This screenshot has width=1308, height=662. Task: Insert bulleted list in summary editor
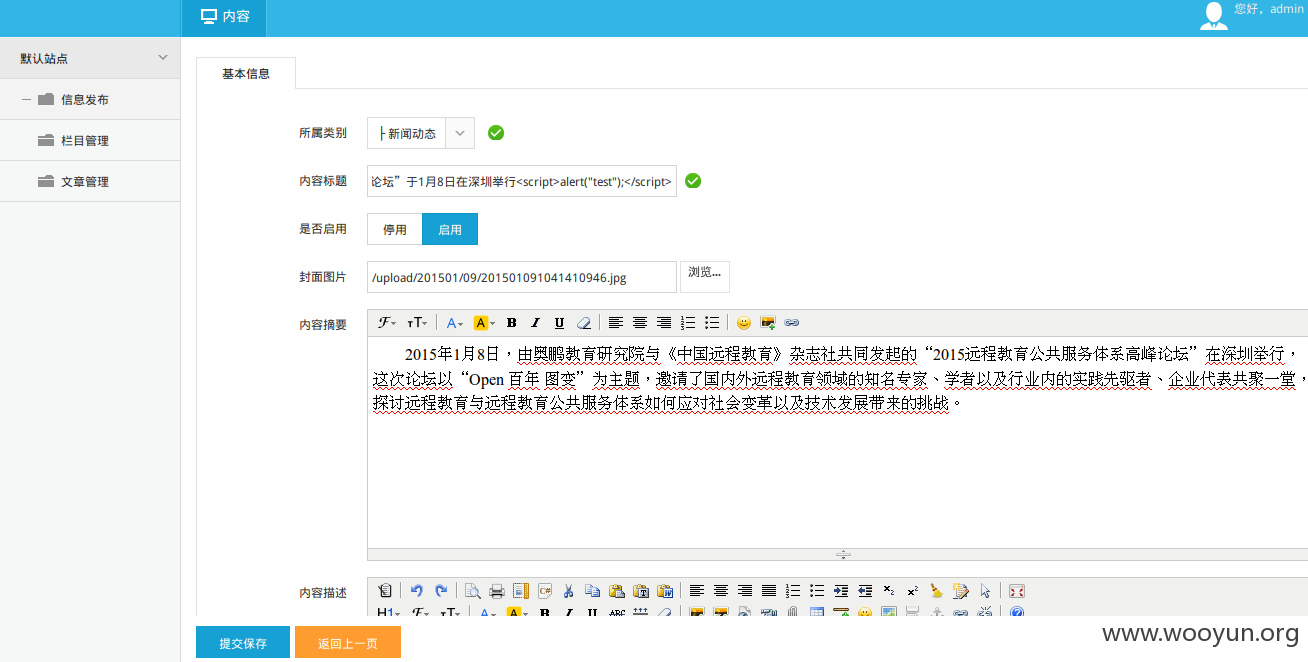click(x=712, y=323)
